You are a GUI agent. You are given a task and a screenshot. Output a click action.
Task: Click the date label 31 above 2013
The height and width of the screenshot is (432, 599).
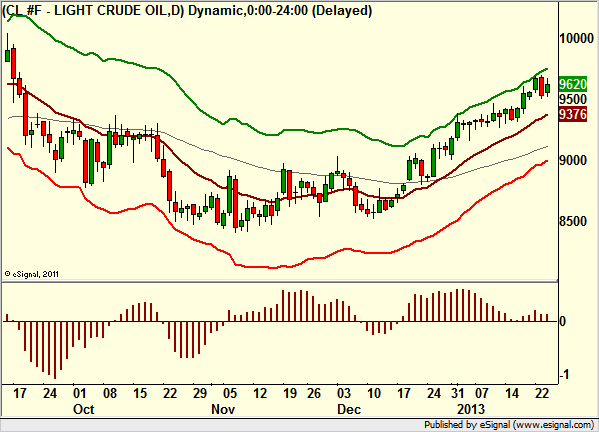(457, 393)
